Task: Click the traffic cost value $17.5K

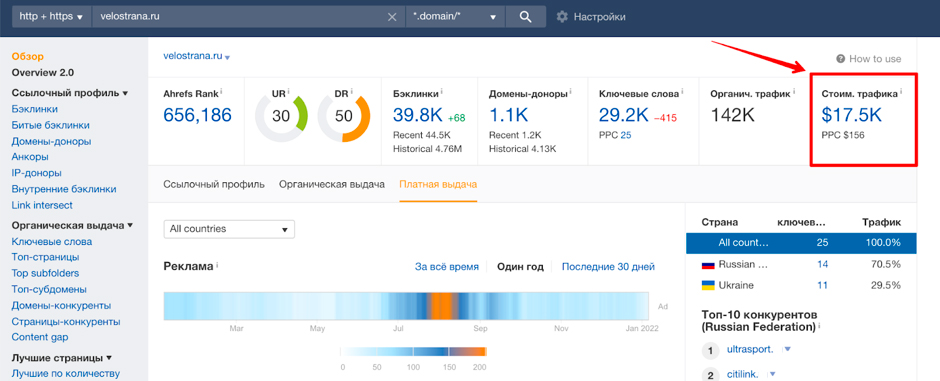Action: click(x=852, y=115)
